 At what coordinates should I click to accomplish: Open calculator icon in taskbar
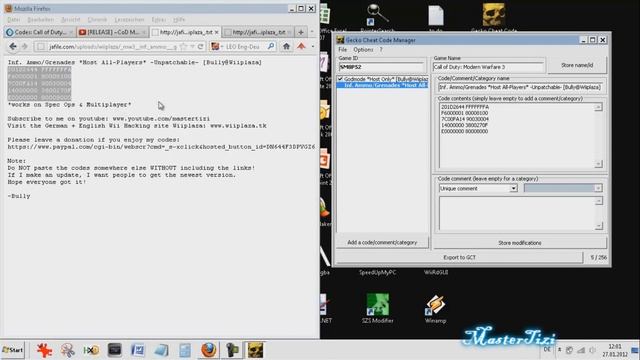[x=184, y=350]
